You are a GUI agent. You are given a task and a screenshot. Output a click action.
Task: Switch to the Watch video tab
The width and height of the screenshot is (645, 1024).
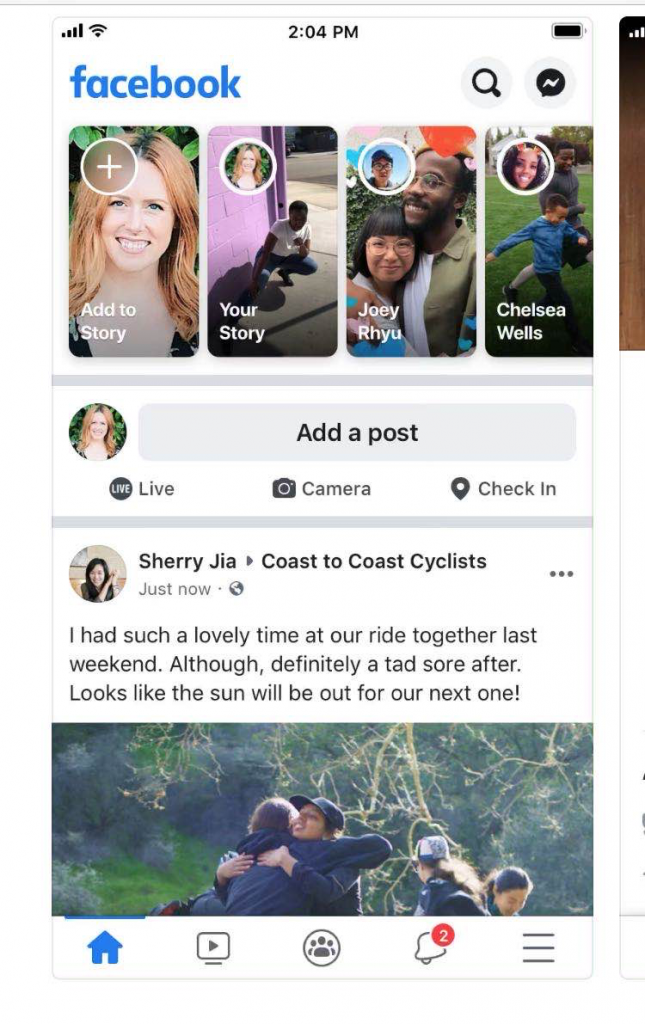213,948
